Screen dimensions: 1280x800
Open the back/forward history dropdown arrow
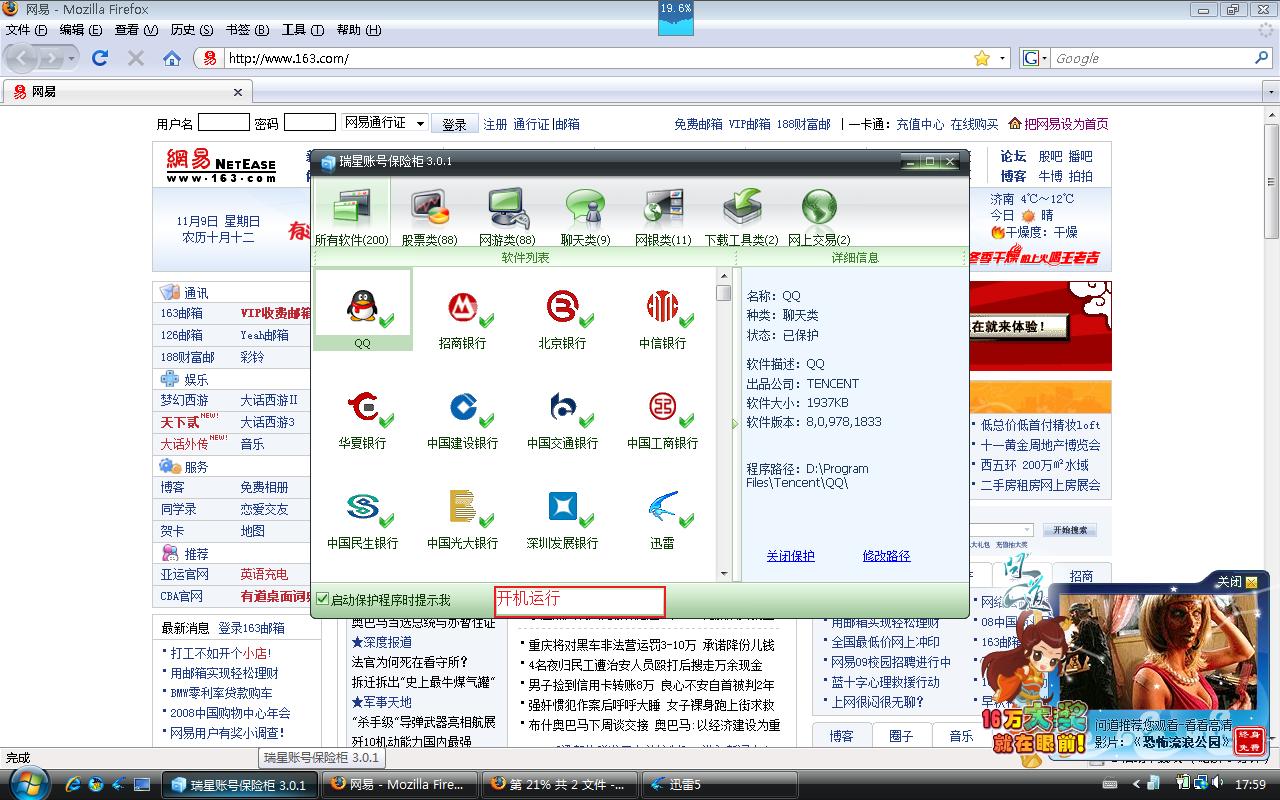tap(72, 58)
